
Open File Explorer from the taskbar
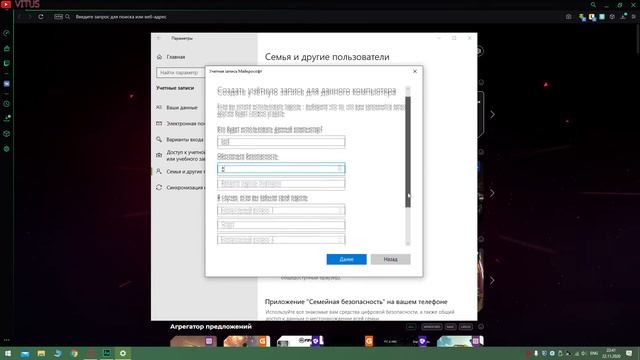[x=41, y=353]
